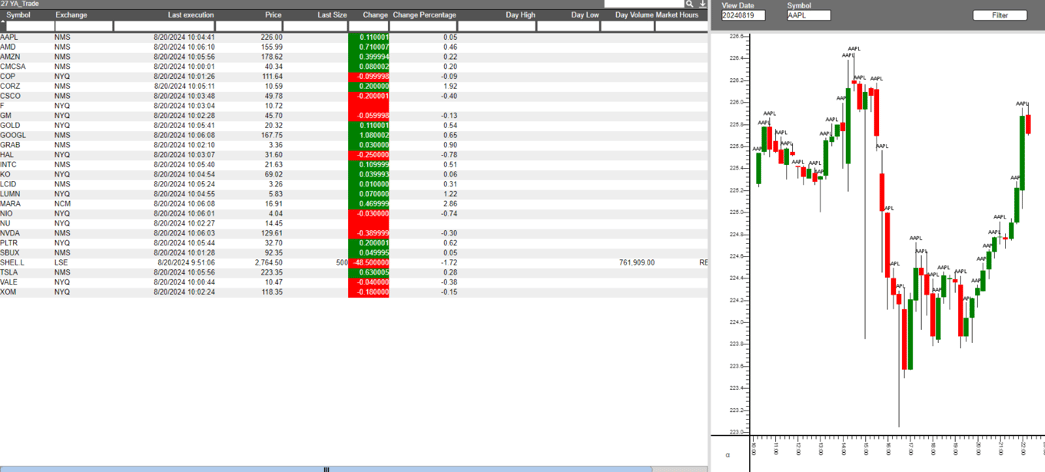1045x472 pixels.
Task: Sort table by Symbol column header
Action: tap(19, 15)
